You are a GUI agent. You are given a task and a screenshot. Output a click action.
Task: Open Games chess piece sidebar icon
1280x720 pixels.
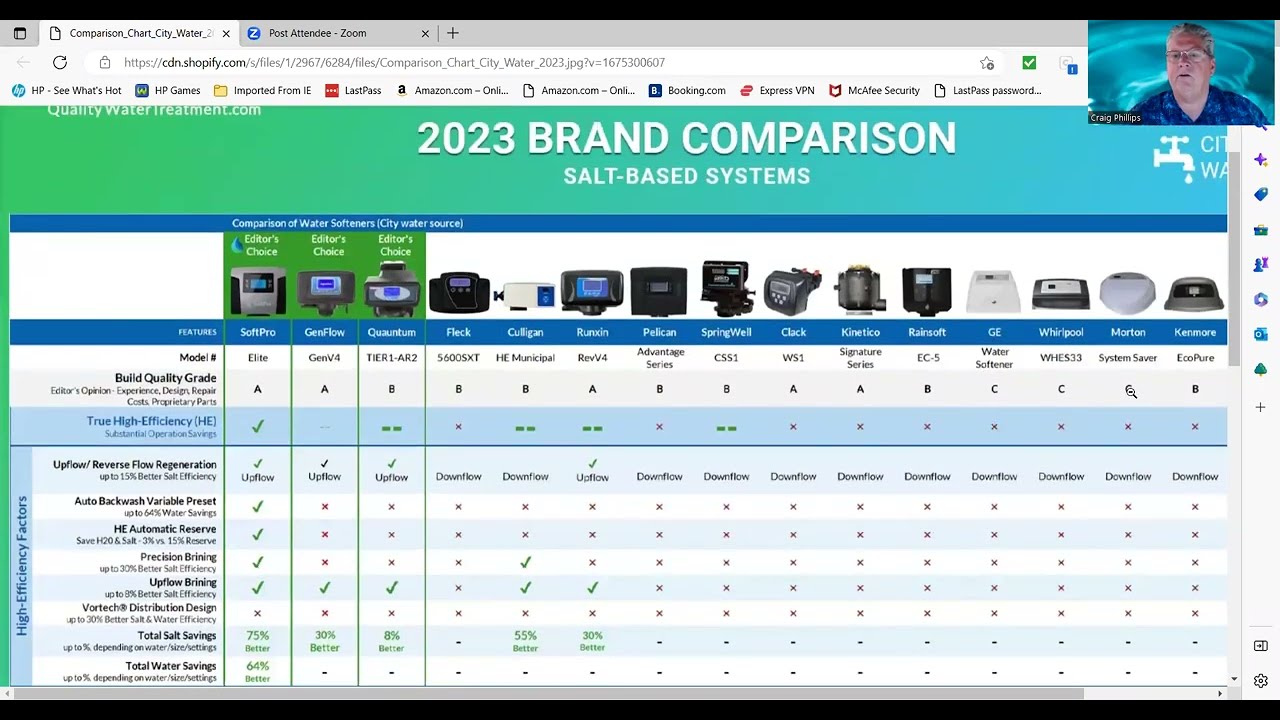[1261, 265]
